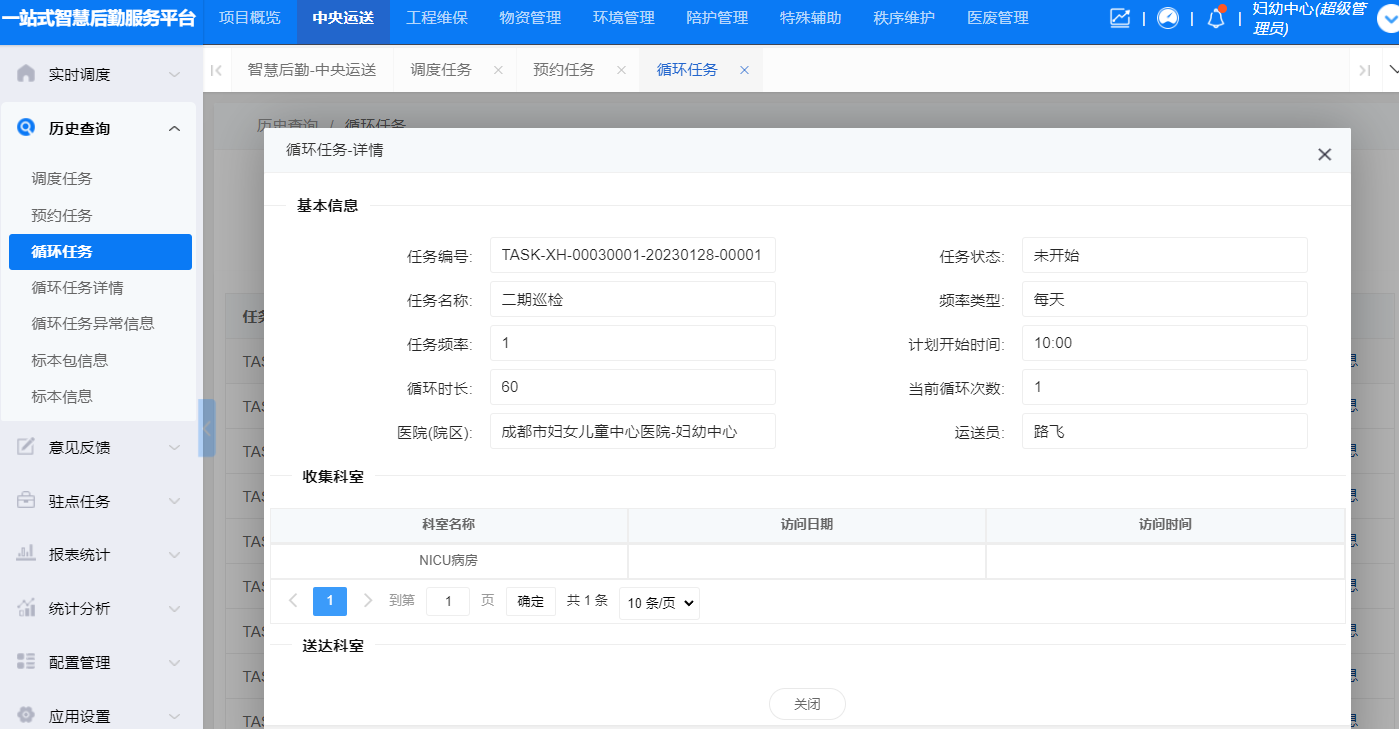Expand the 配置管理 menu
This screenshot has width=1399, height=729.
174,663
